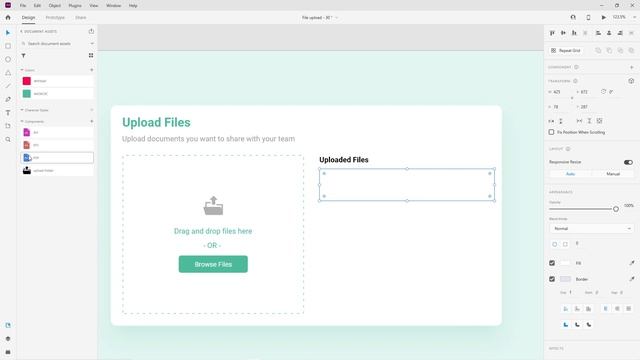
Task: Open the Libraries panel icon at bottom left
Action: [8, 325]
